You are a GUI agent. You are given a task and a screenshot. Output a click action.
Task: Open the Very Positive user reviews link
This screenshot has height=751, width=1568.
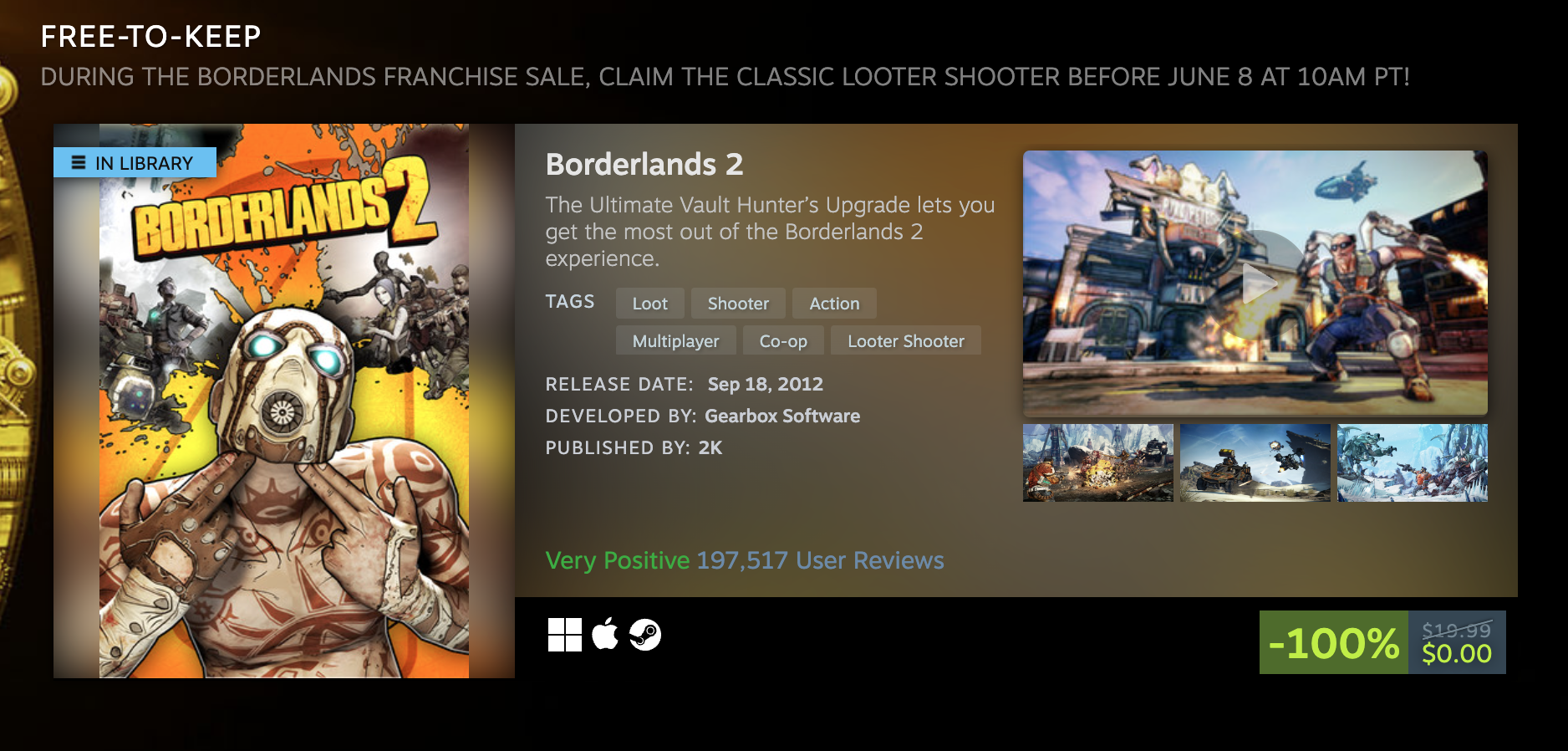point(745,560)
